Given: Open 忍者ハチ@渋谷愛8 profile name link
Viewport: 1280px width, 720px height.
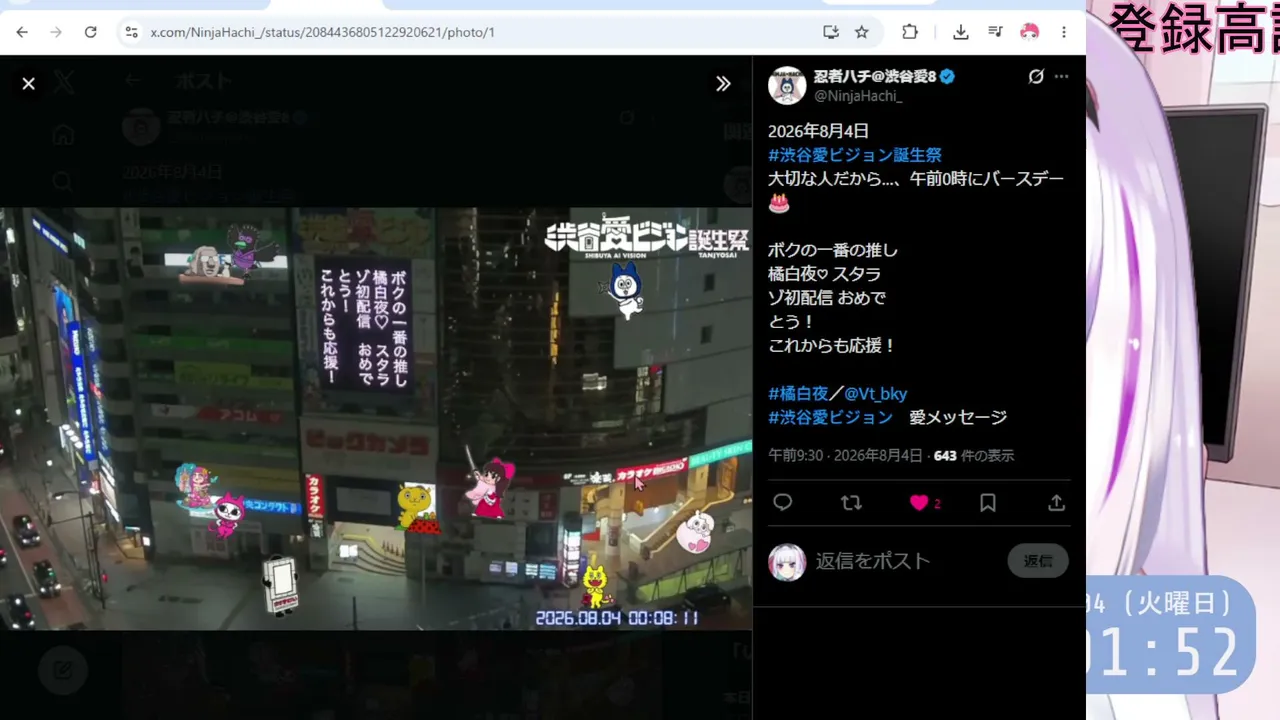Looking at the screenshot, I should pos(875,76).
